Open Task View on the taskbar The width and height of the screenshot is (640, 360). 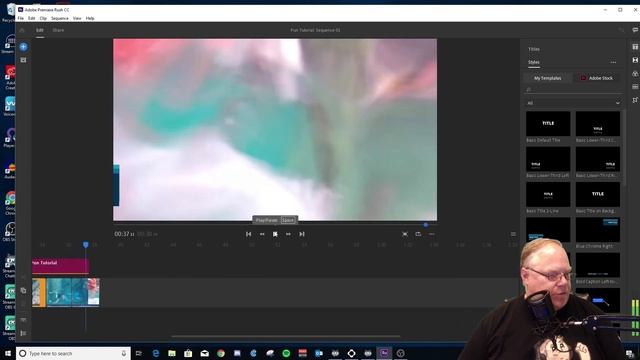tap(139, 353)
